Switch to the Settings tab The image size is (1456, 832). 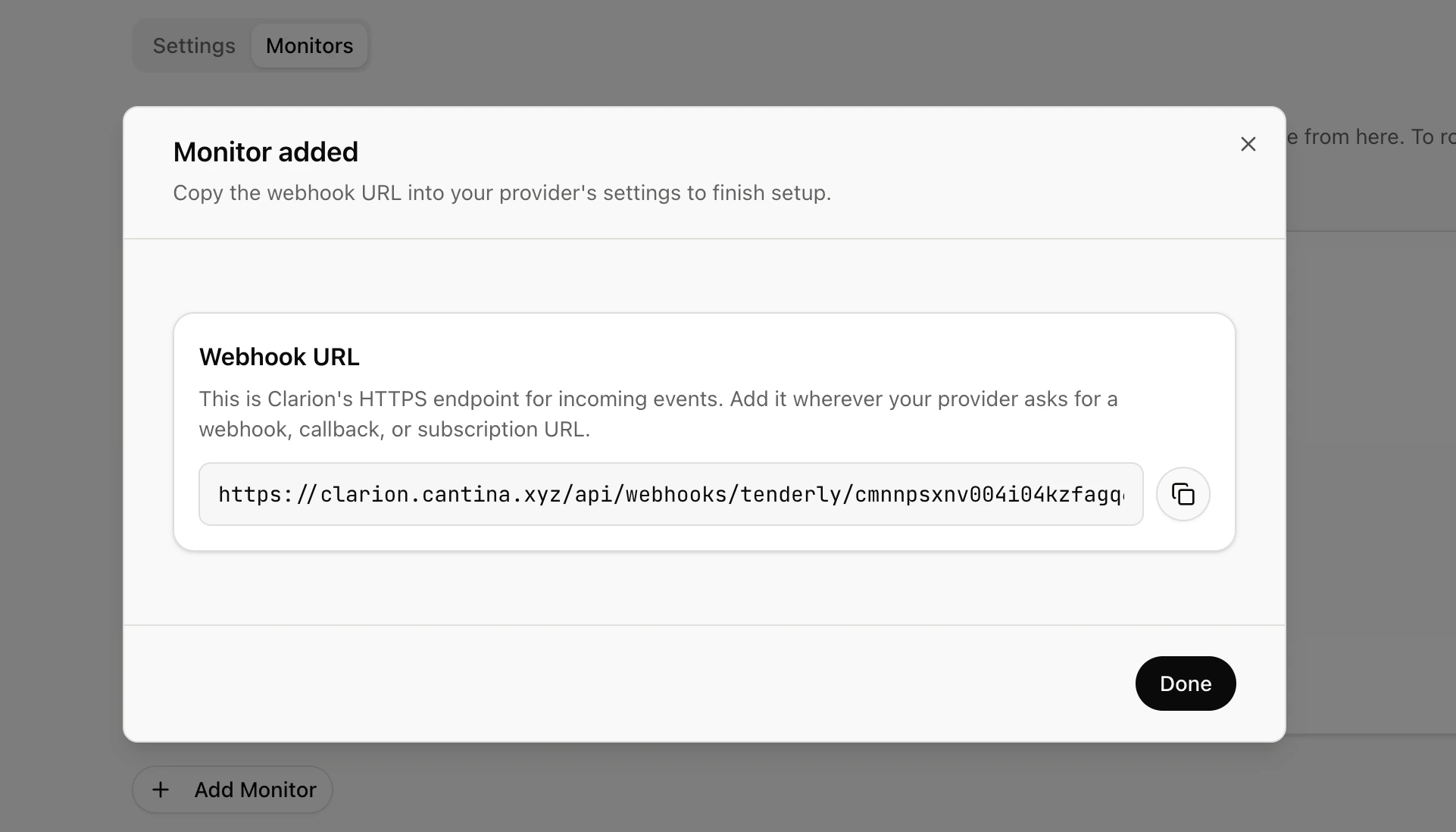click(x=194, y=45)
